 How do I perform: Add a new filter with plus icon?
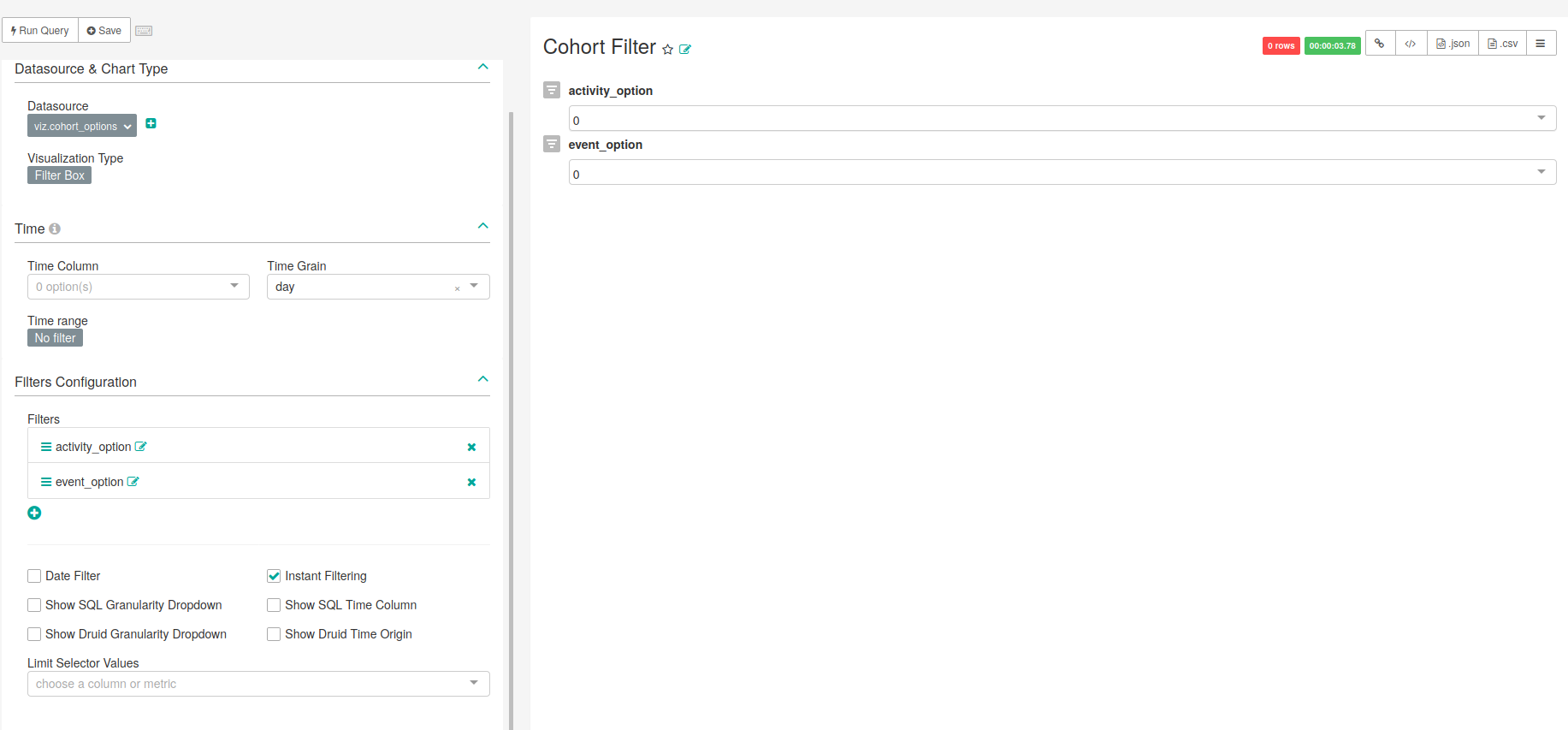coord(34,513)
